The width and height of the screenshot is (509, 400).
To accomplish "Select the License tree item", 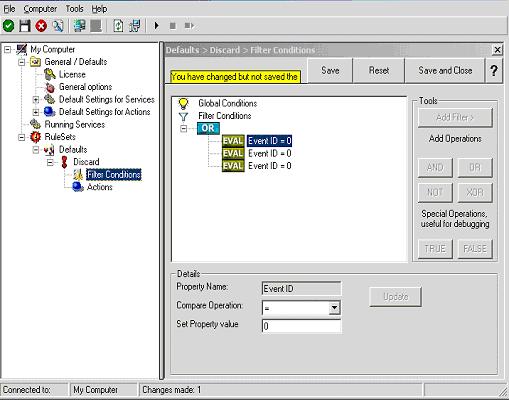I will coord(72,74).
